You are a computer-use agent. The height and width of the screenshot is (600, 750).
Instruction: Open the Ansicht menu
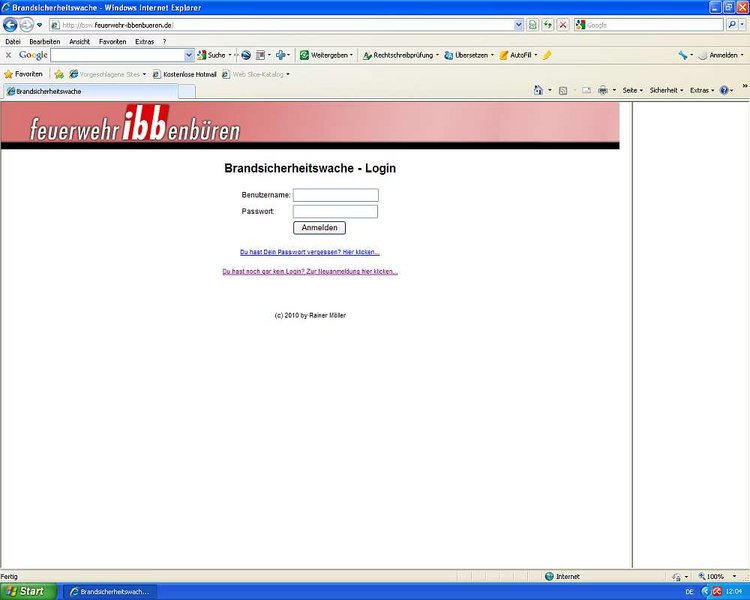pos(79,41)
